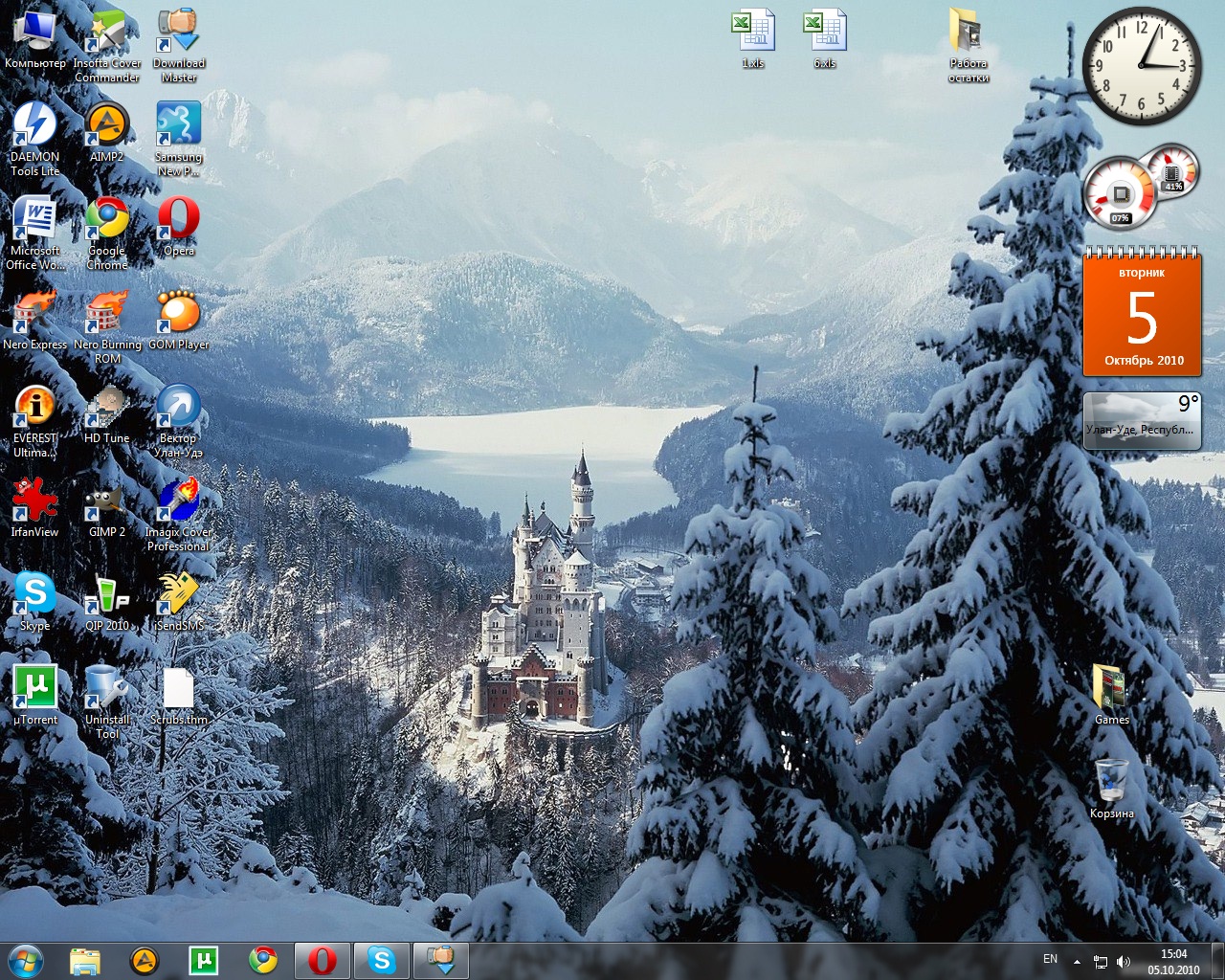
Task: Click the GOM Player desktop icon
Action: [x=178, y=314]
